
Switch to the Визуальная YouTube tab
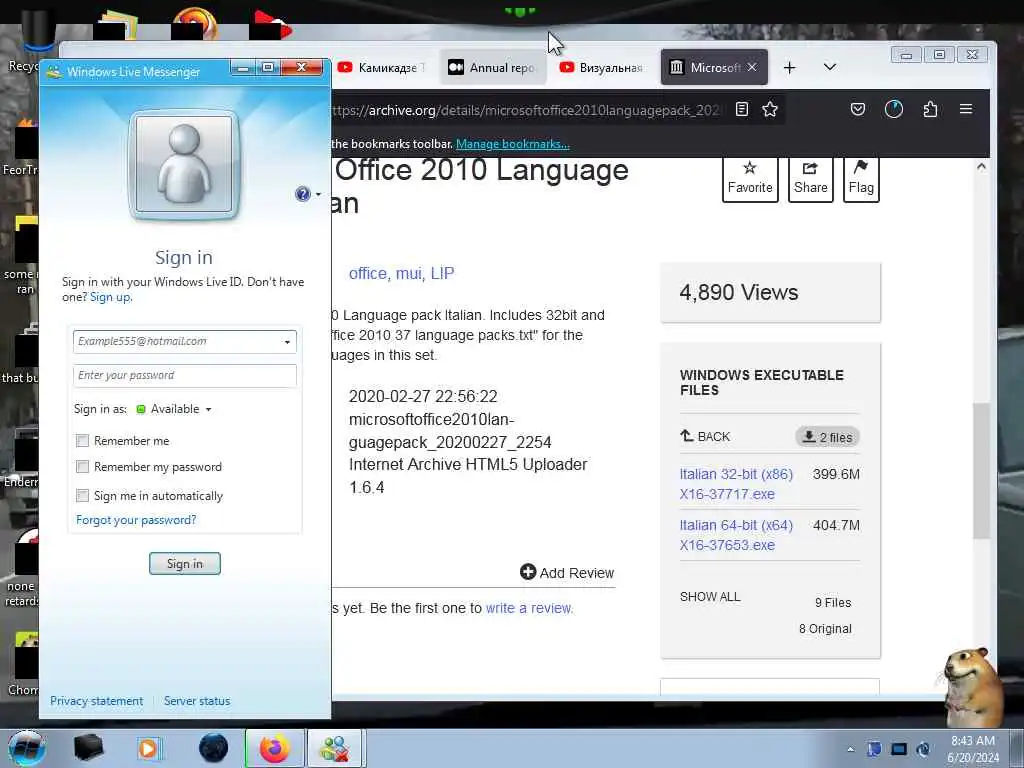click(x=603, y=67)
